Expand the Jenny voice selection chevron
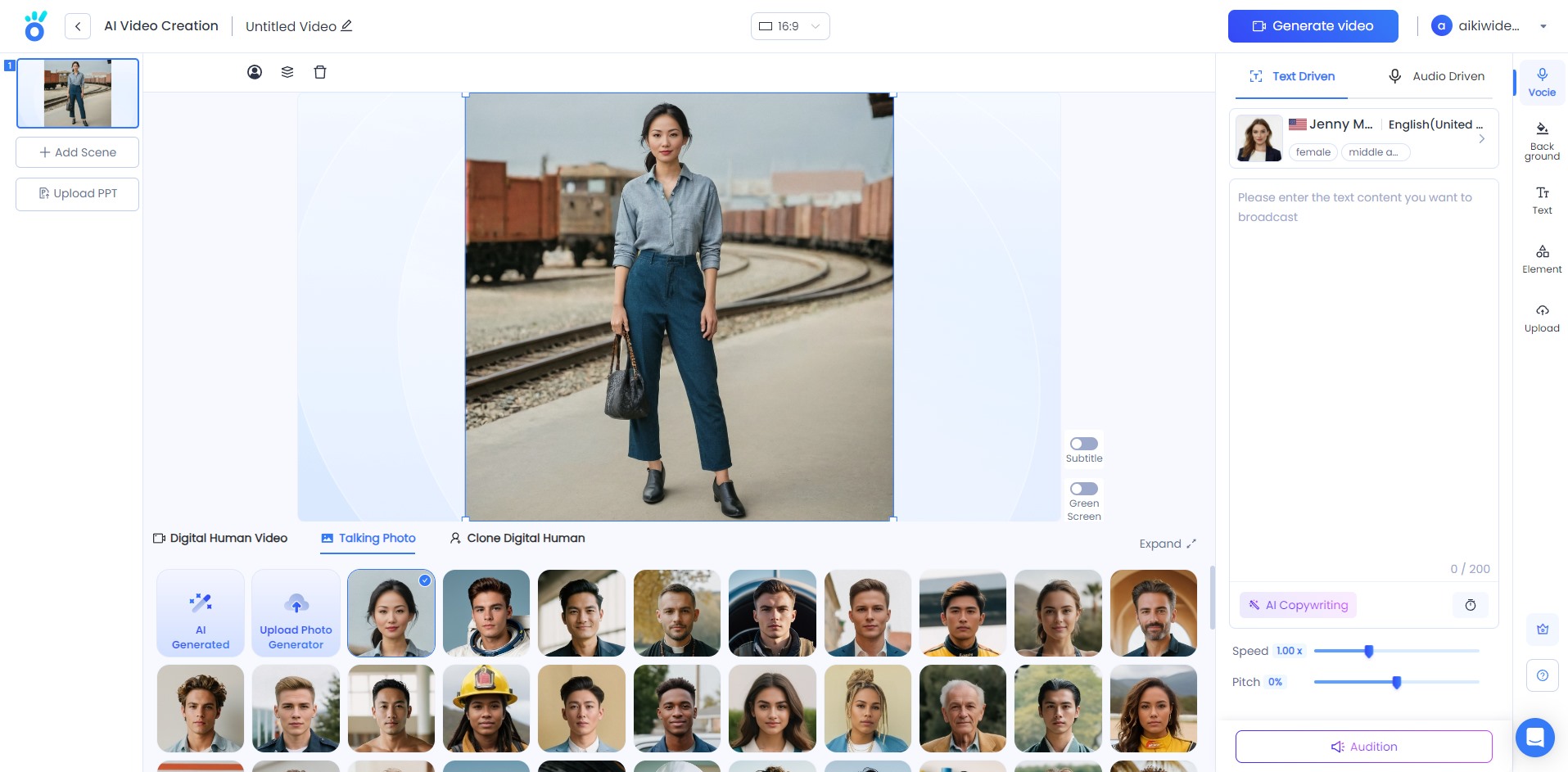 click(x=1481, y=138)
